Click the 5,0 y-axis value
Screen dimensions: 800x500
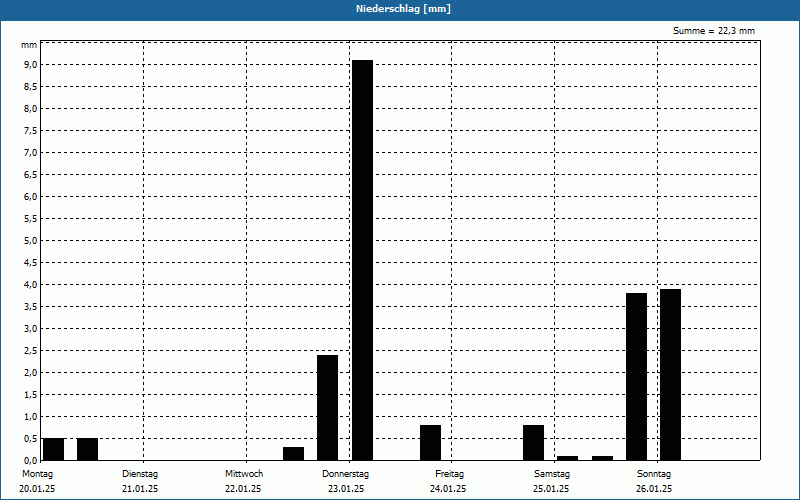pyautogui.click(x=30, y=241)
